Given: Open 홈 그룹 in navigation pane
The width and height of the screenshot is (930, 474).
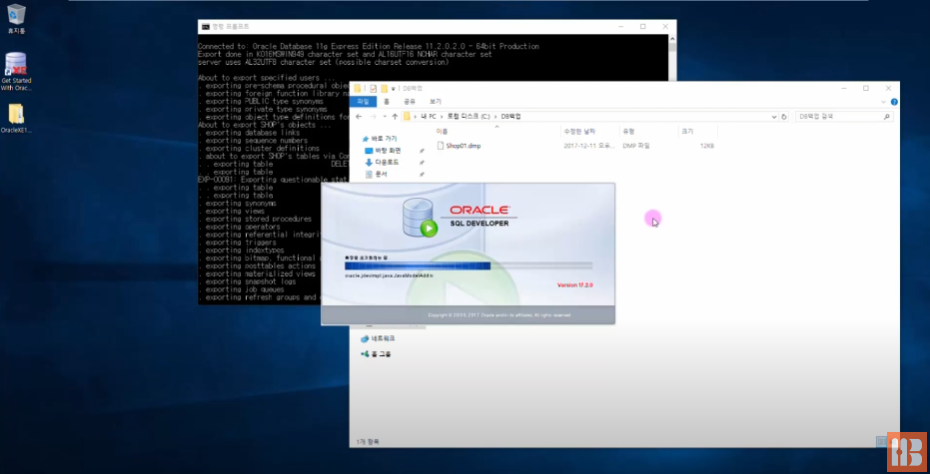Looking at the screenshot, I should point(376,354).
